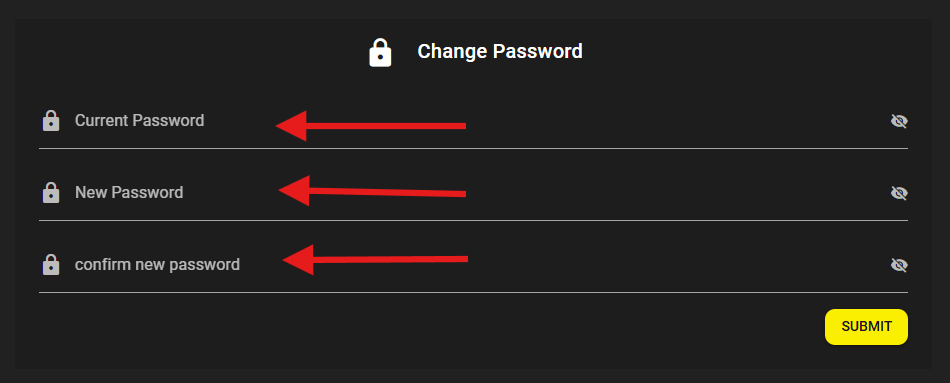Activate the confirm new password field

point(474,265)
